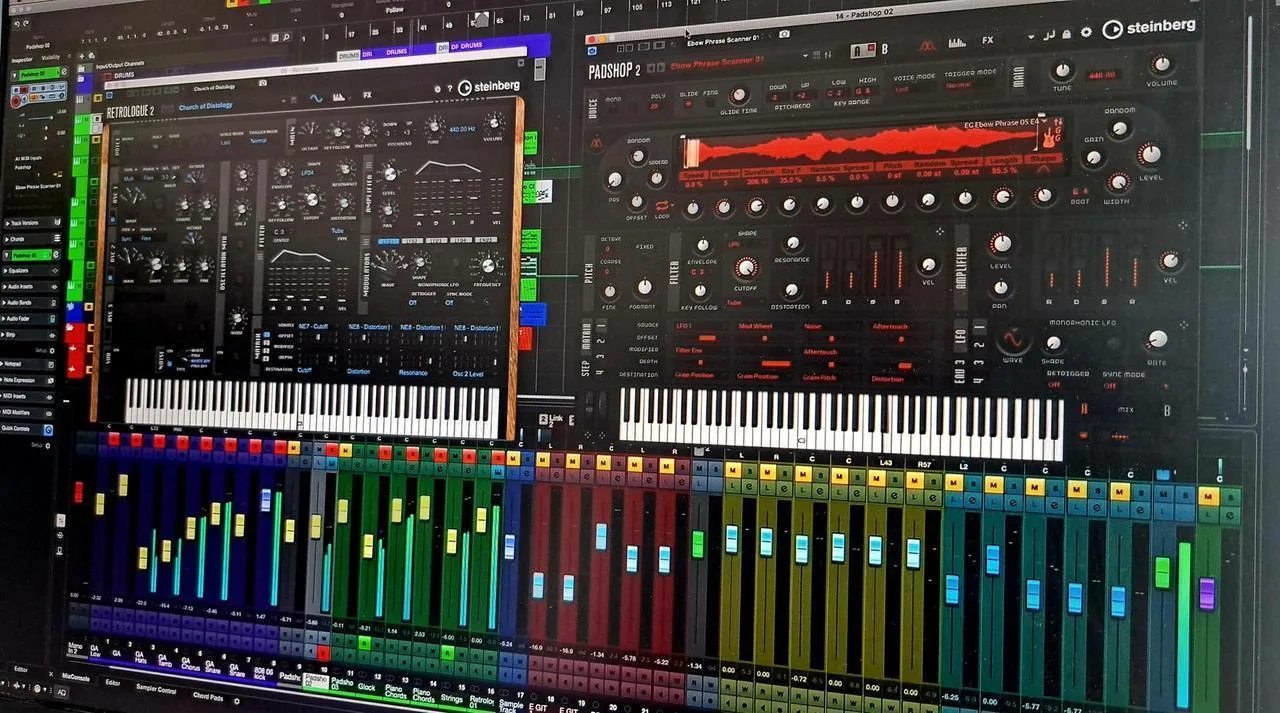Screen dimensions: 1280x713
Task: Open the help question mark in Retrologue 2
Action: [x=449, y=88]
